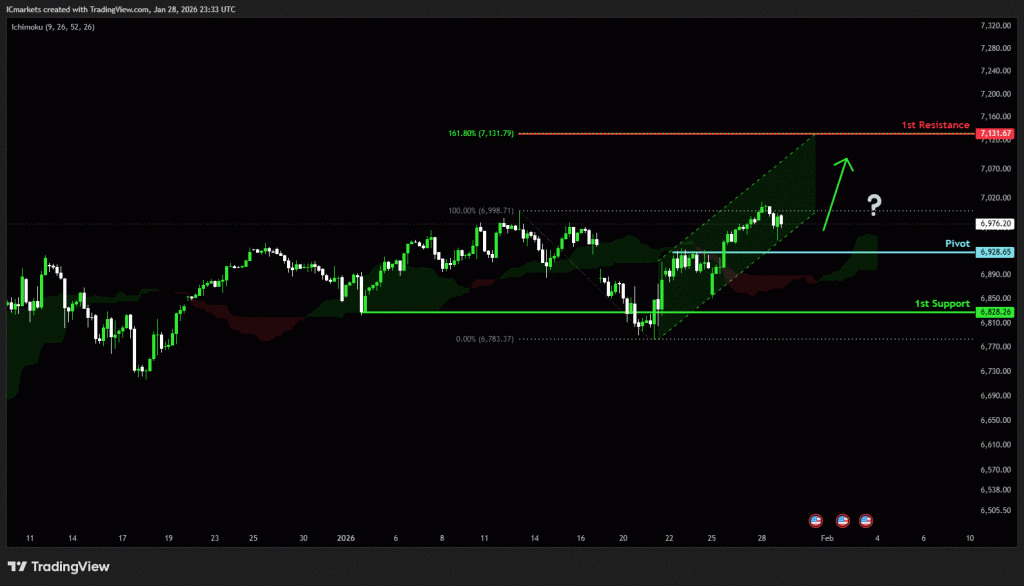Click the middle US flag economic event icon
This screenshot has width=1024, height=586.
[842, 521]
